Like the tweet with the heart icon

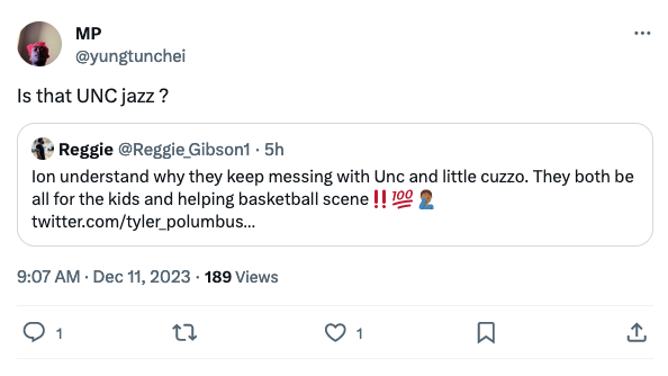point(335,333)
